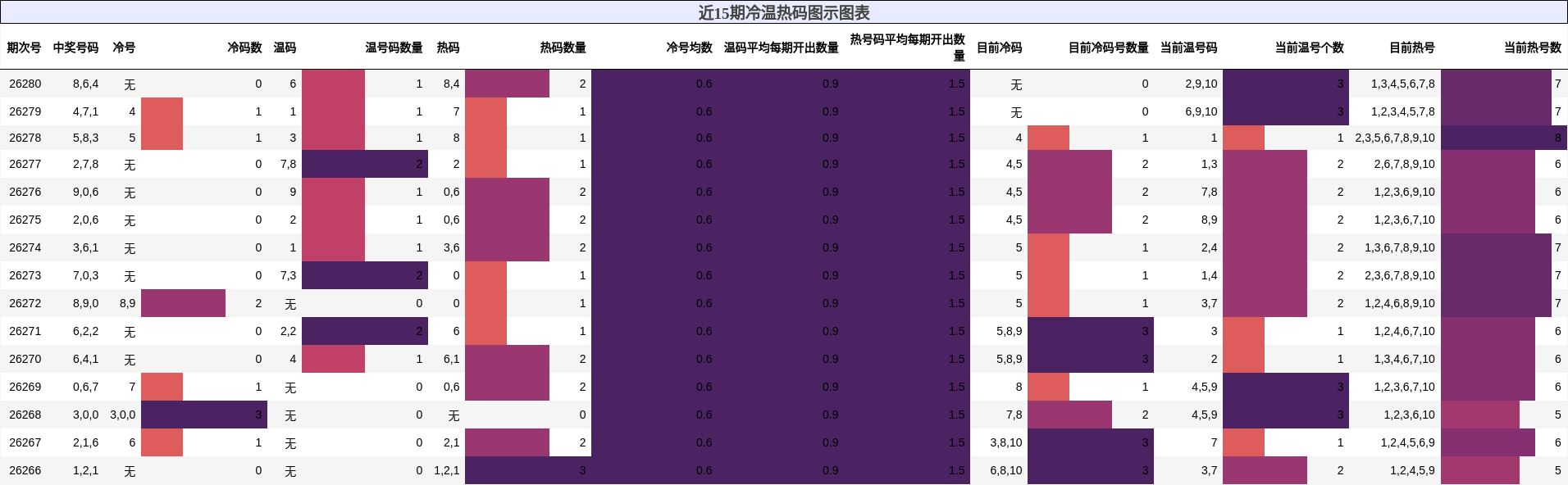Select period number 26274
This screenshot has height=485, width=1568.
click(25, 247)
